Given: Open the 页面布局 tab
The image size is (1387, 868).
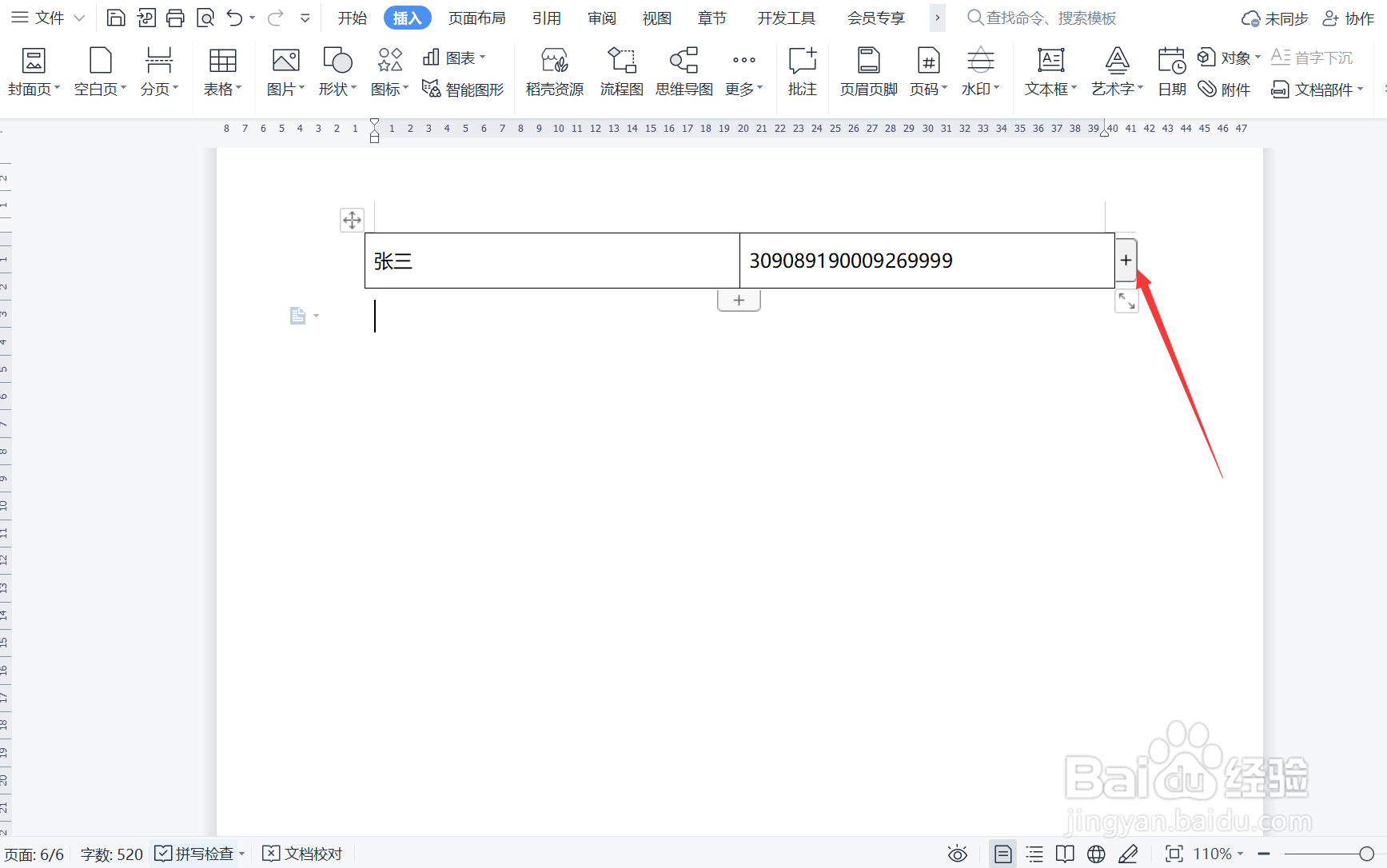Looking at the screenshot, I should (476, 18).
